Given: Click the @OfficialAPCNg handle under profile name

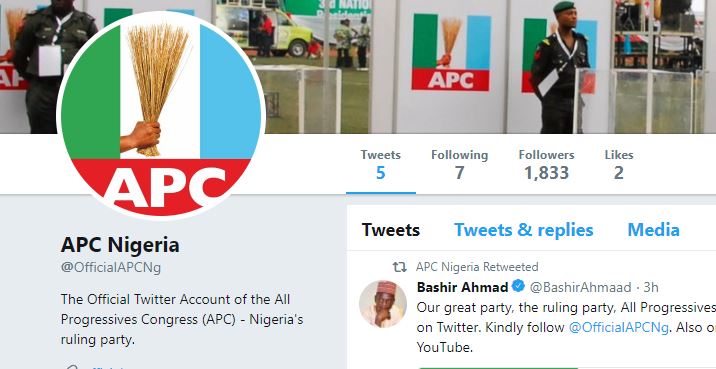Looking at the screenshot, I should pos(111,268).
